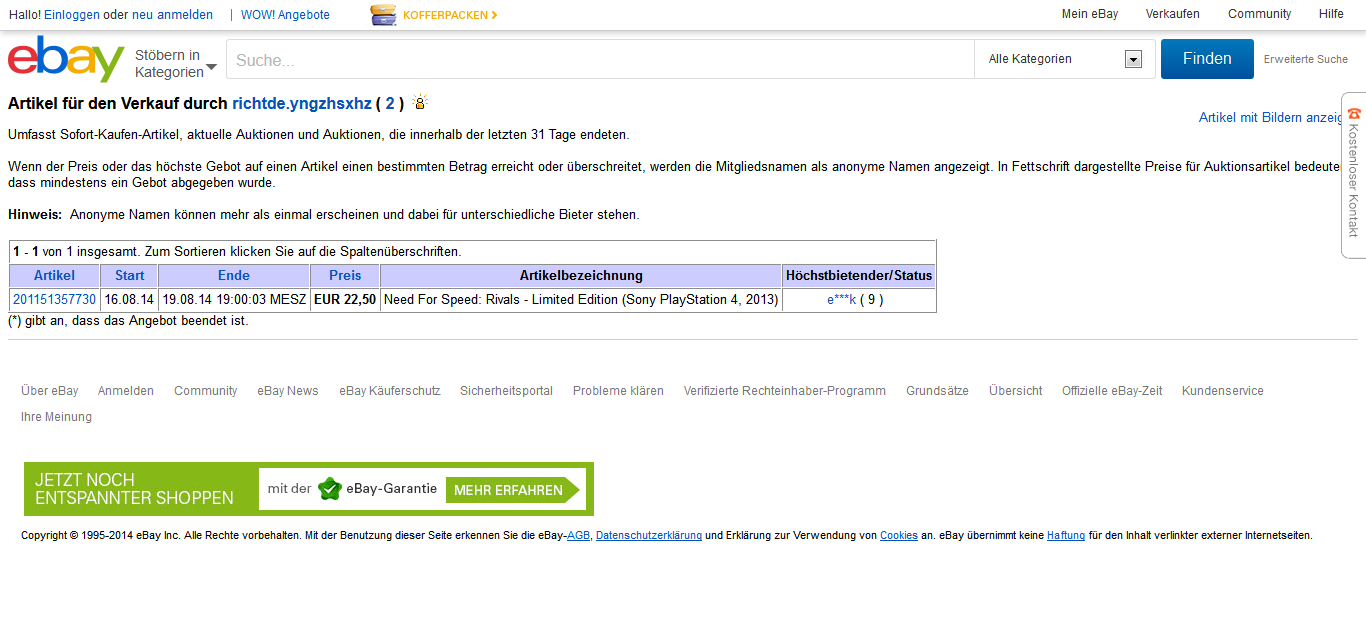Click Über eBay footer link
The height and width of the screenshot is (634, 1366).
tap(50, 391)
